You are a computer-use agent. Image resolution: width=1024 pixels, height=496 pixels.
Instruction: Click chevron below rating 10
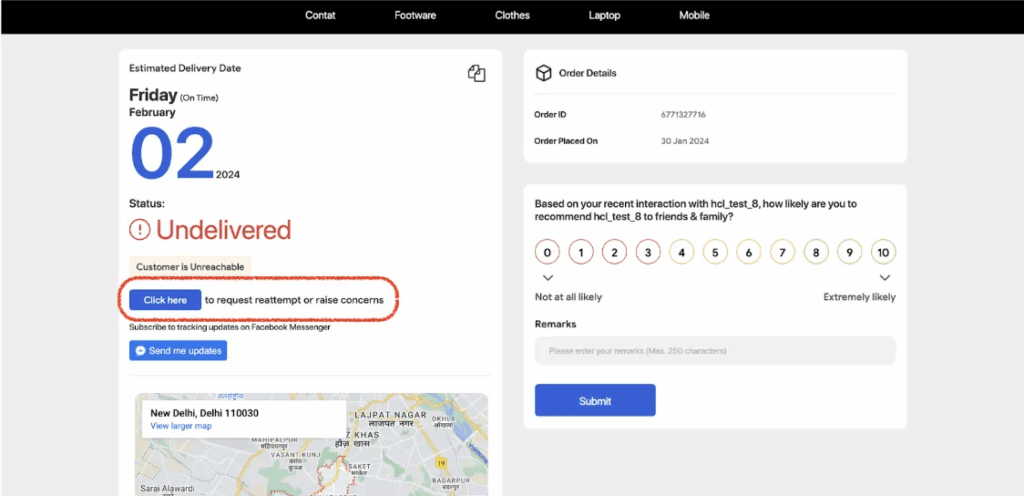884,278
